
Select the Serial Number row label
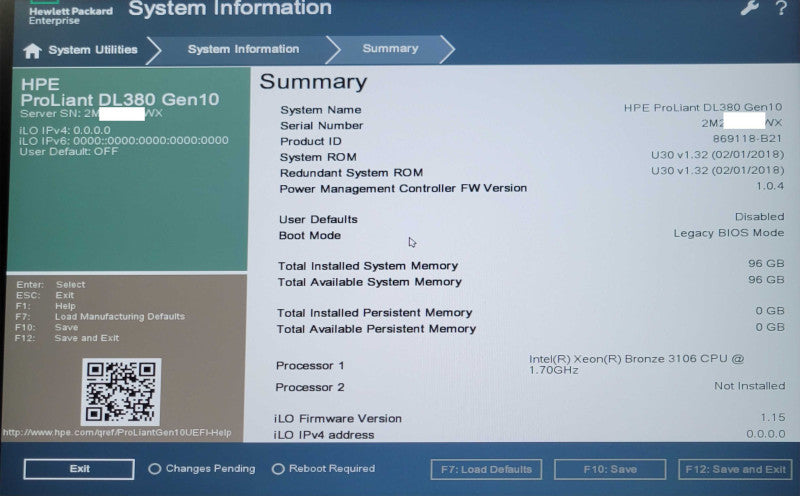click(x=321, y=126)
